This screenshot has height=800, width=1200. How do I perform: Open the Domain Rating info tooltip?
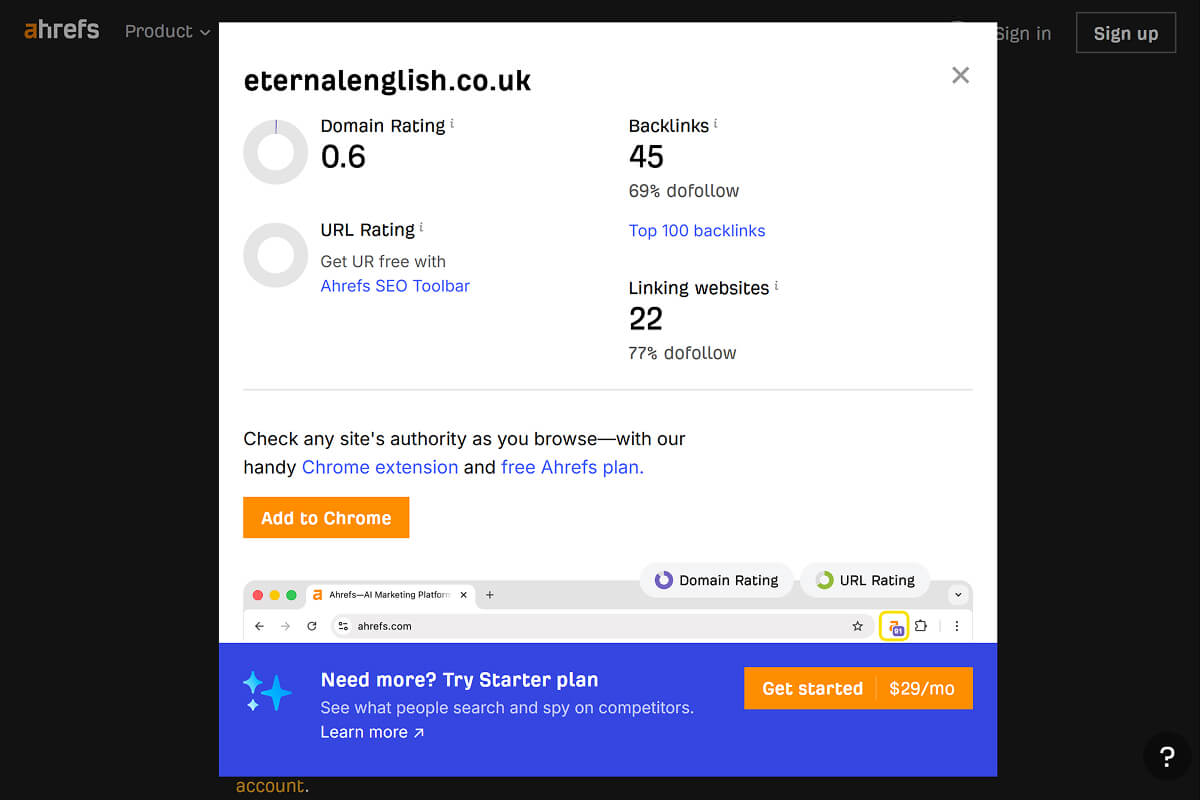[452, 121]
